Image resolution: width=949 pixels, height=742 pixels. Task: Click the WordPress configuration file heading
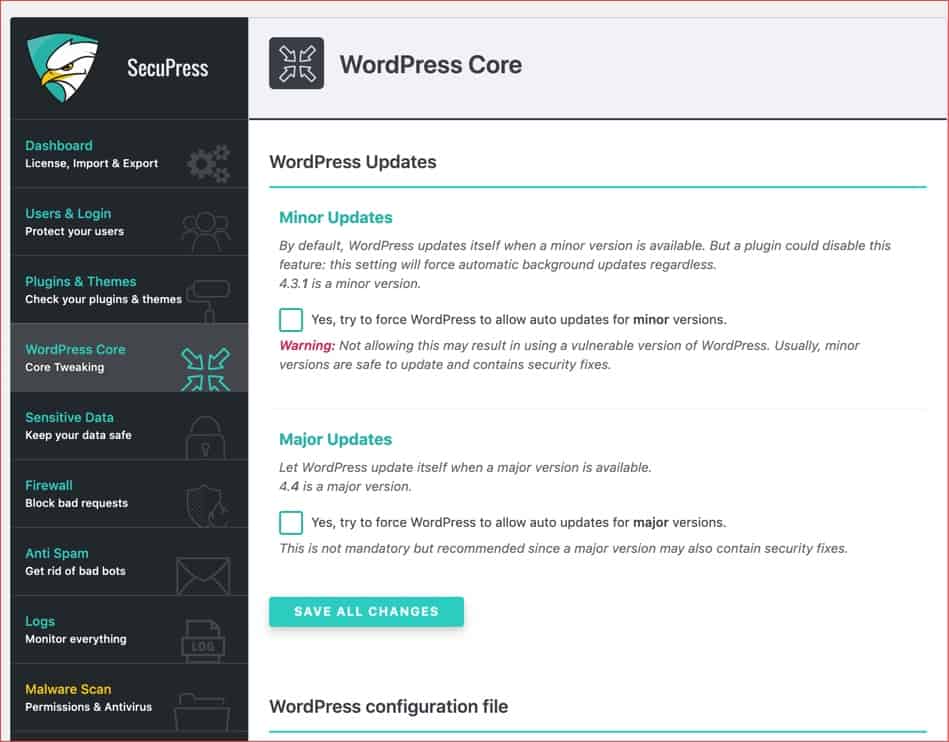pyautogui.click(x=389, y=706)
